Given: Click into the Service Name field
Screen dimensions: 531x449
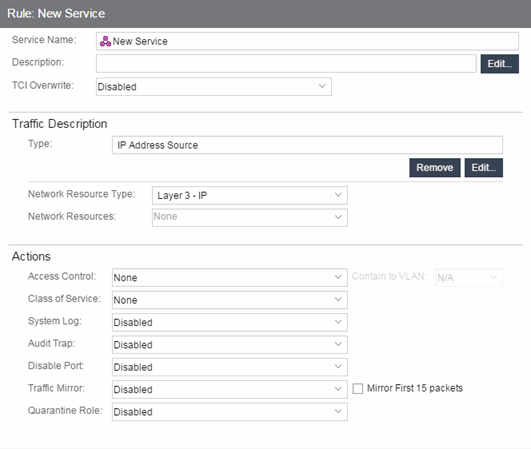Looking at the screenshot, I should 307,41.
